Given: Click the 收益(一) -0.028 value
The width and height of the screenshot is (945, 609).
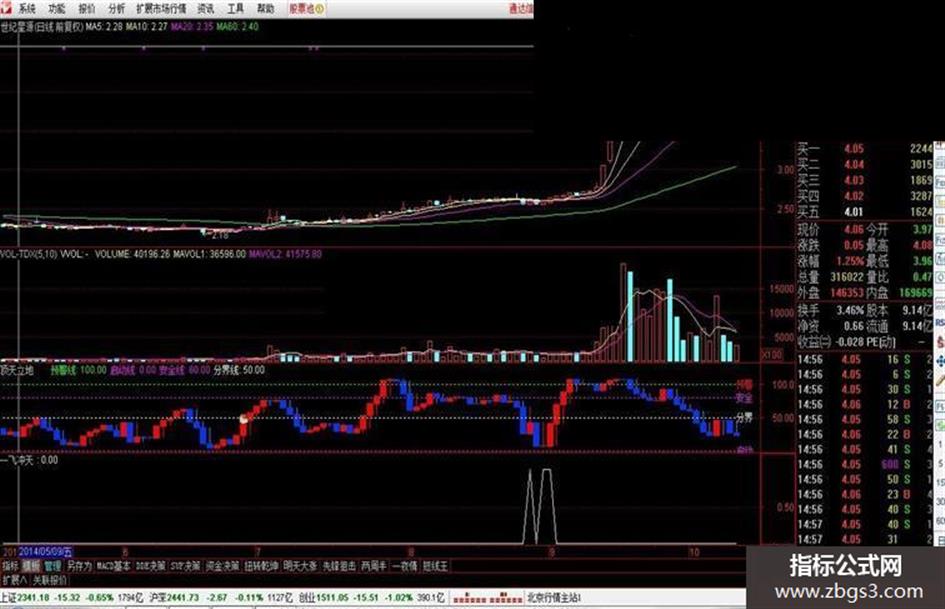Looking at the screenshot, I should (x=849, y=342).
